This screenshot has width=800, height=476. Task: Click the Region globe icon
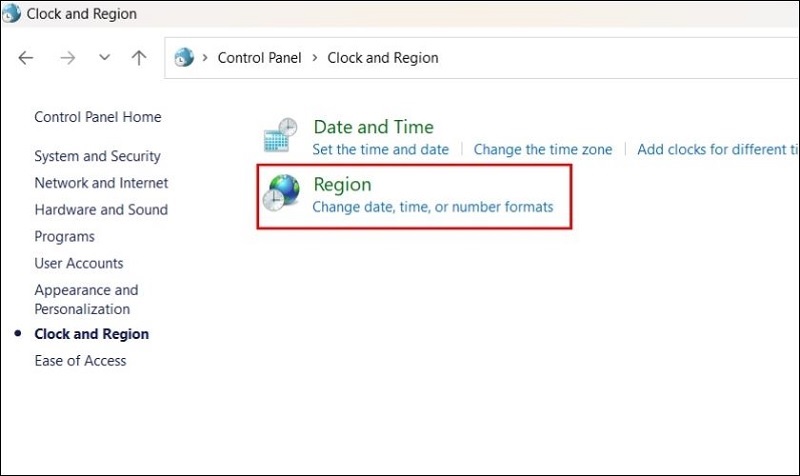(281, 193)
